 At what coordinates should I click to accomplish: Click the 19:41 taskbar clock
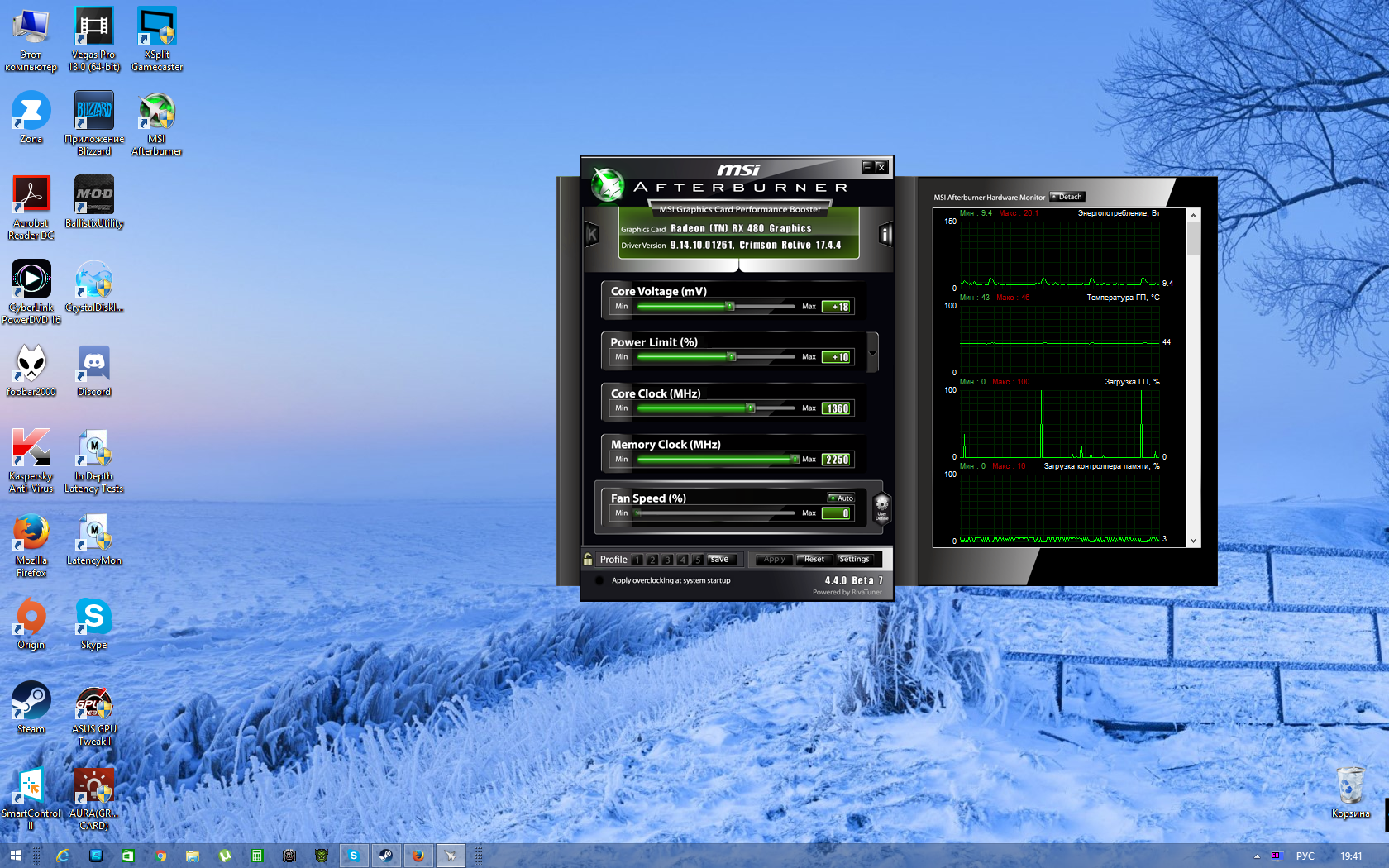(x=1351, y=856)
